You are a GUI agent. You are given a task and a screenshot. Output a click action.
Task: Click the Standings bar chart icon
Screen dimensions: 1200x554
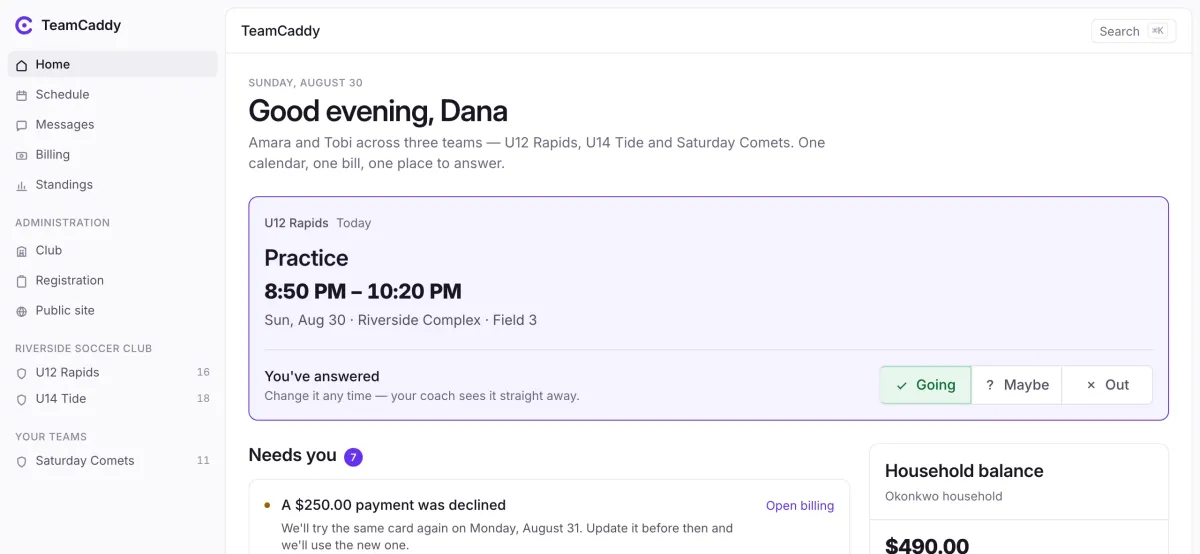pyautogui.click(x=22, y=185)
